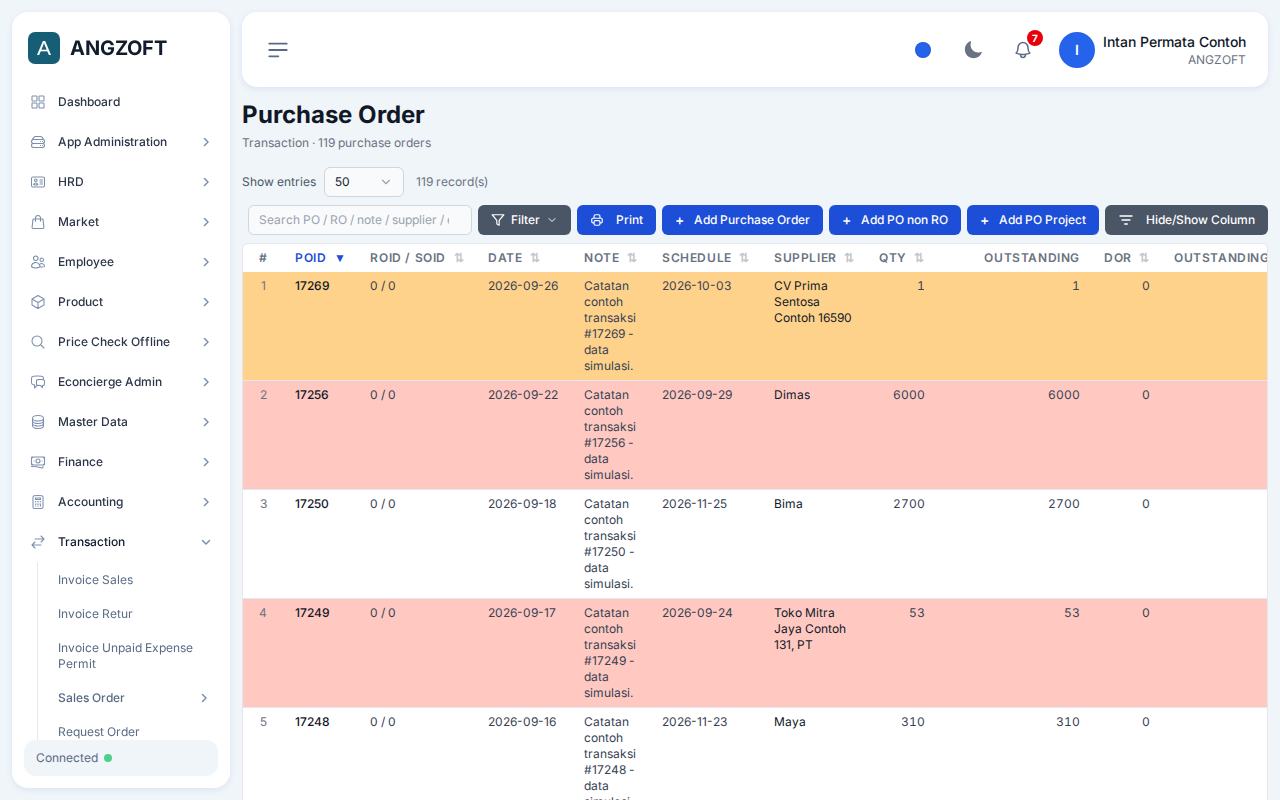The height and width of the screenshot is (800, 1280).
Task: Open the user avatar for Intan Permata Contoh
Action: (1077, 50)
